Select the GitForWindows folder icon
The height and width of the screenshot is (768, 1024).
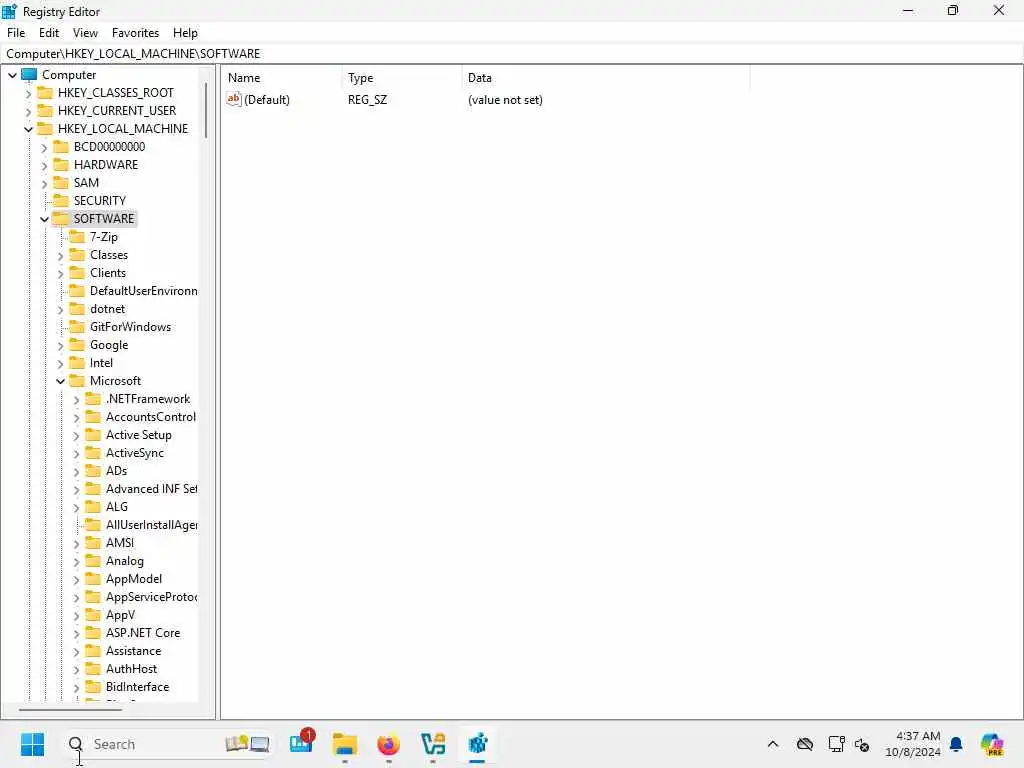(x=77, y=327)
